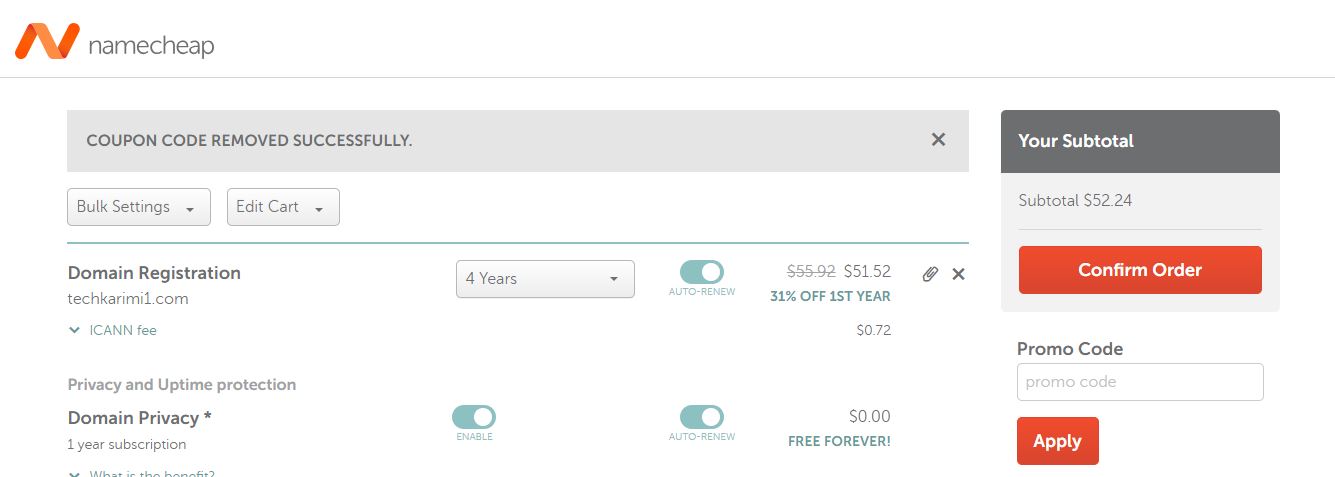This screenshot has width=1335, height=477.
Task: Toggle Domain Privacy enable switch
Action: tap(474, 417)
